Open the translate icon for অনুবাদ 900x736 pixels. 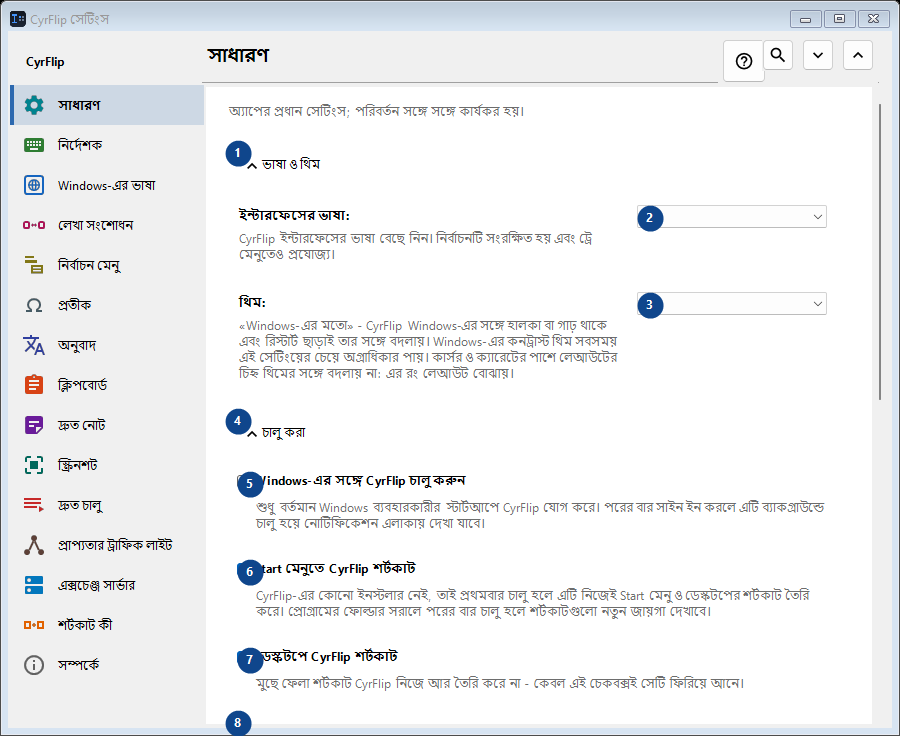(34, 345)
